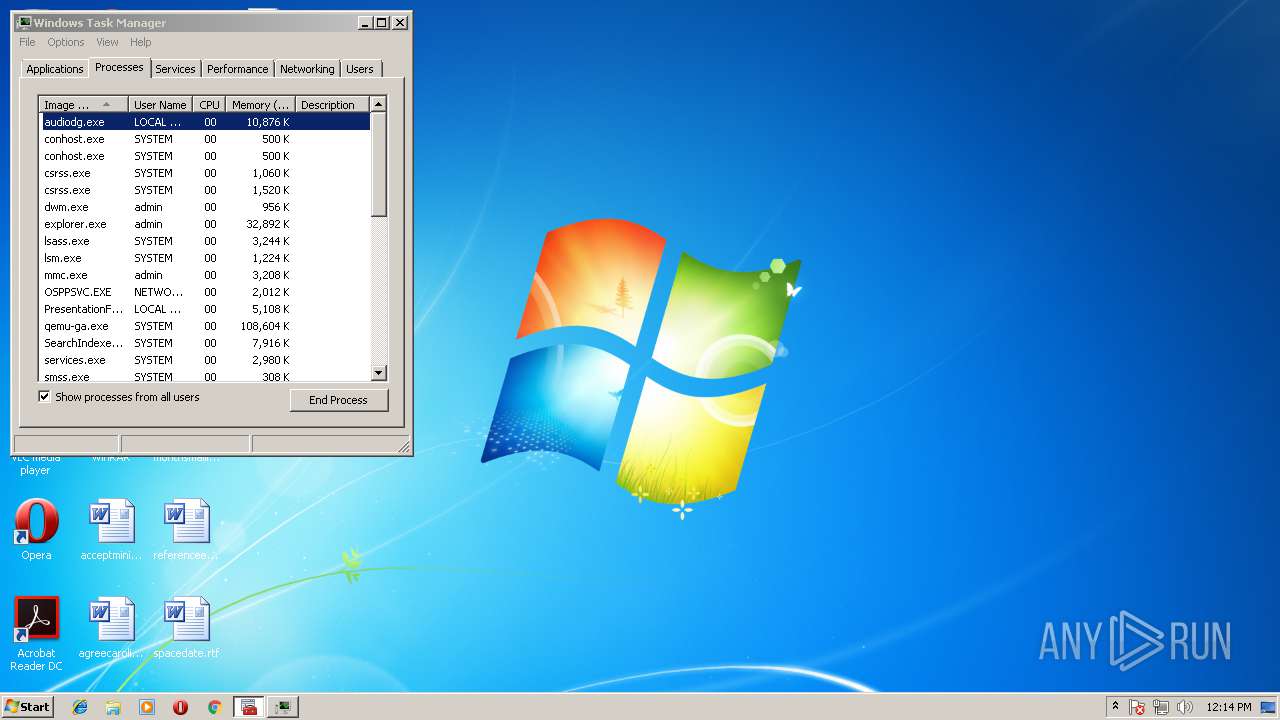Select the explorer.exe process row
The image size is (1280, 720).
point(205,224)
